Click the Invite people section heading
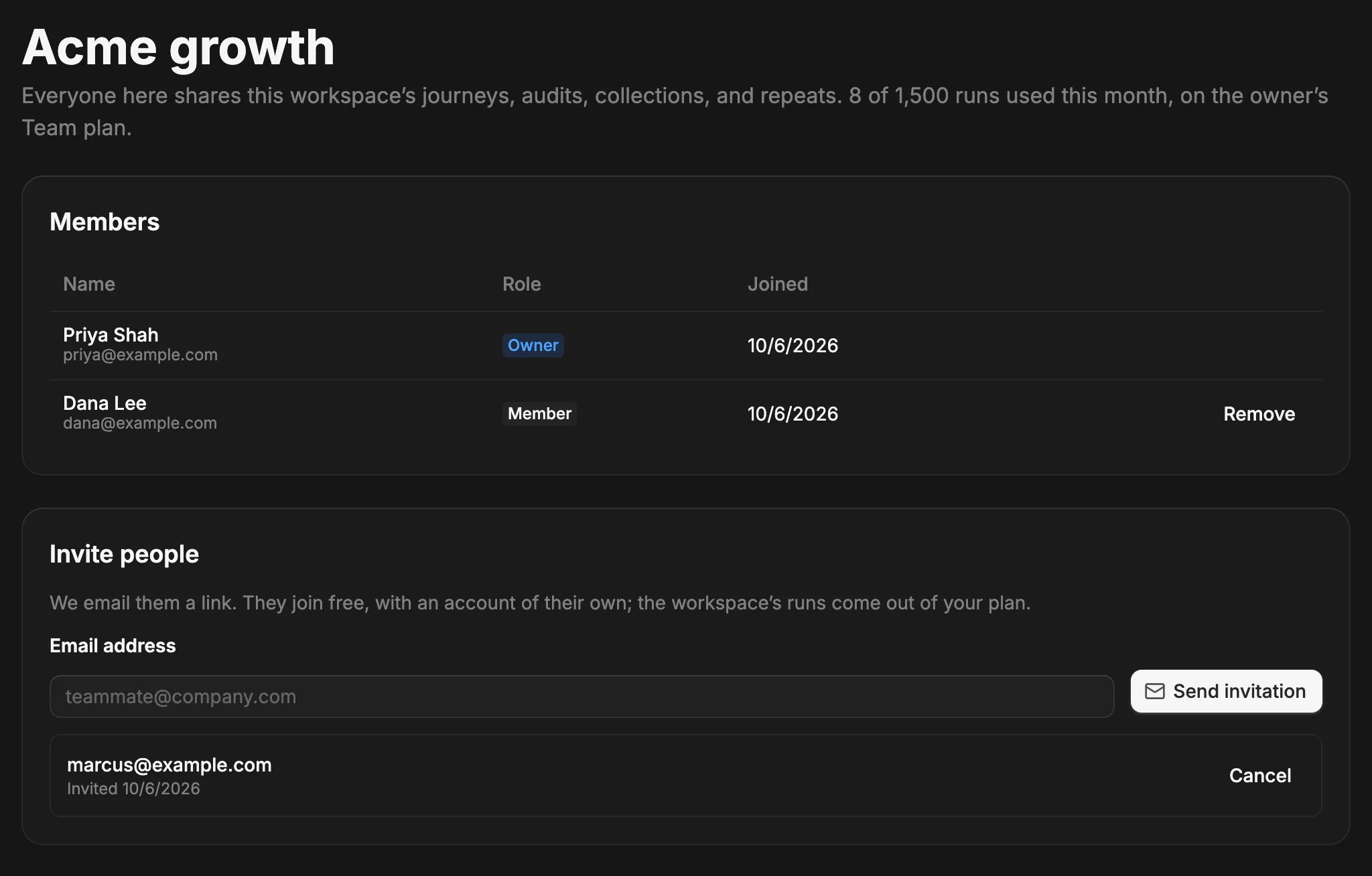The height and width of the screenshot is (876, 1372). [124, 555]
